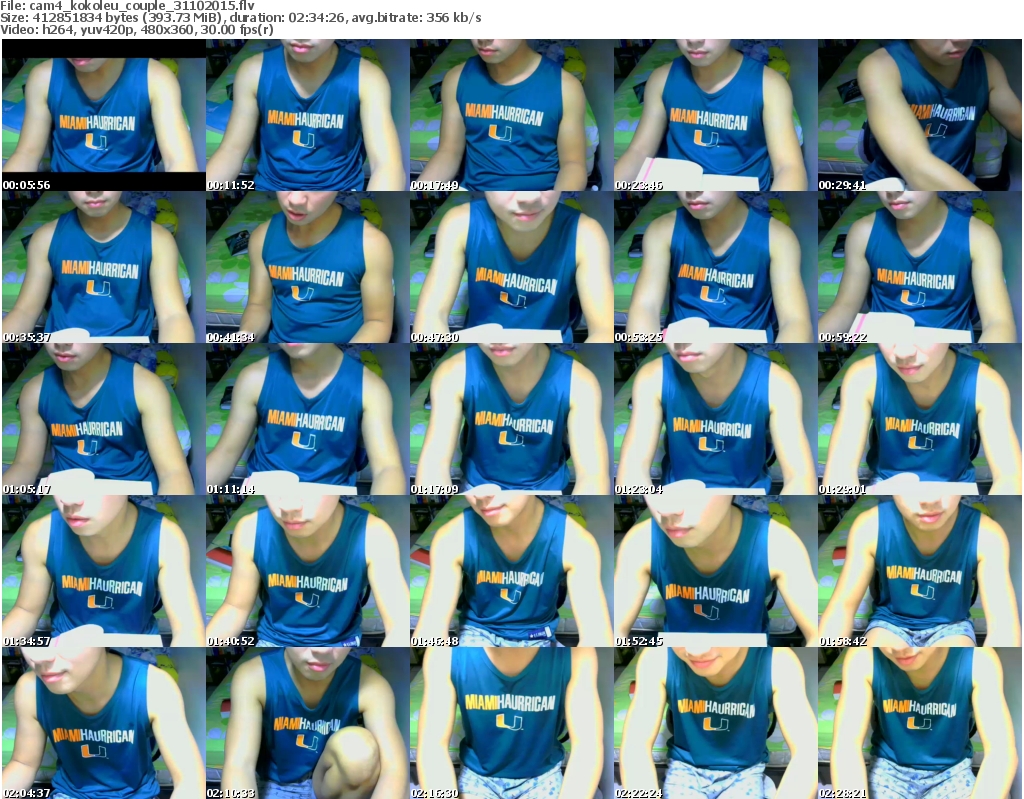Open the frame timestamped 01:46:48
Screen dimensions: 1024x799
pos(511,572)
